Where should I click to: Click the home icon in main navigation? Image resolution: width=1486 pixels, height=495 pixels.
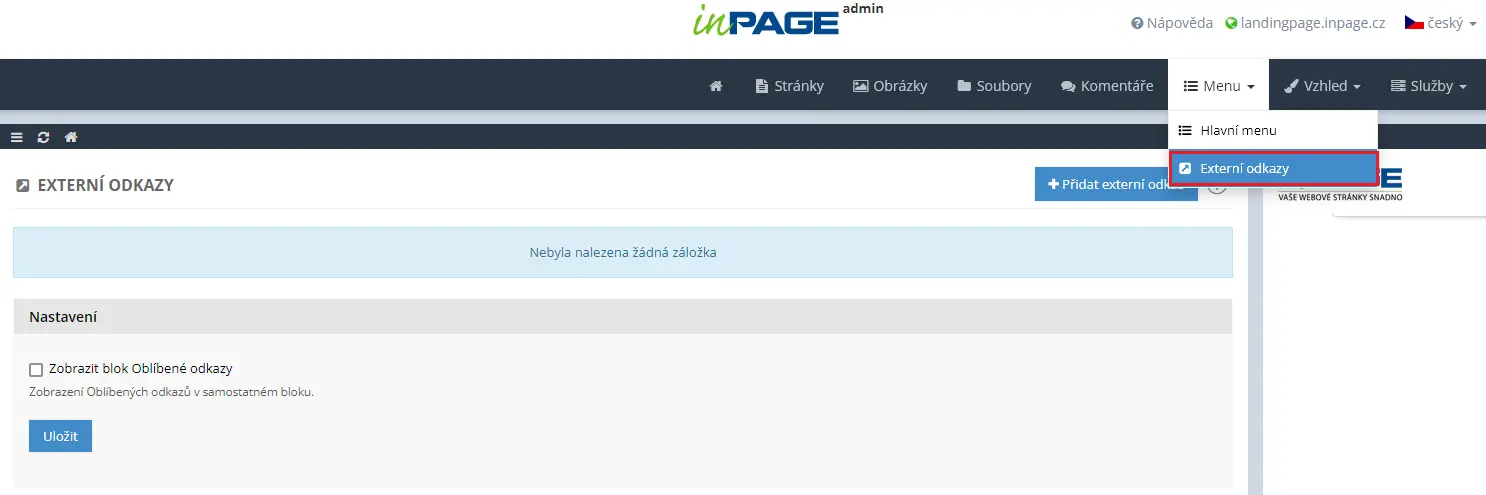pyautogui.click(x=716, y=86)
